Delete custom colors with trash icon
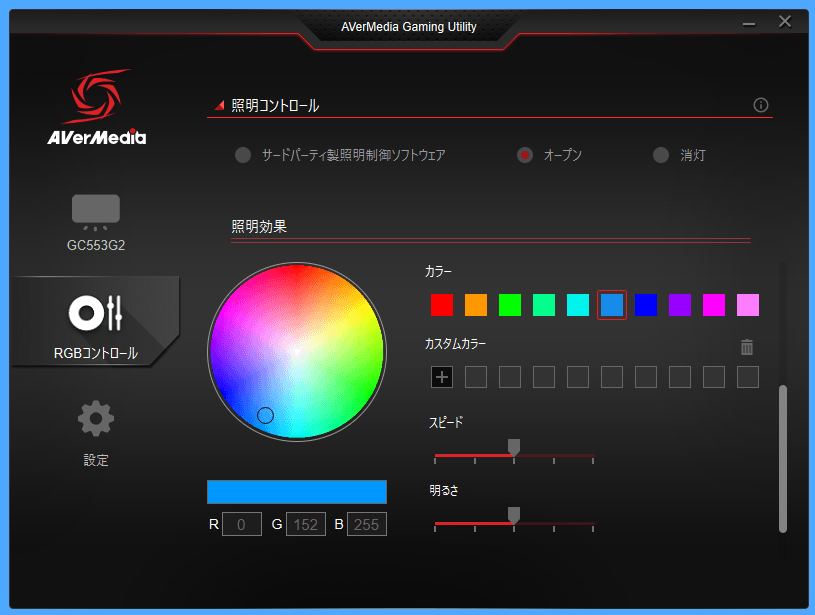The image size is (815, 615). pos(746,346)
